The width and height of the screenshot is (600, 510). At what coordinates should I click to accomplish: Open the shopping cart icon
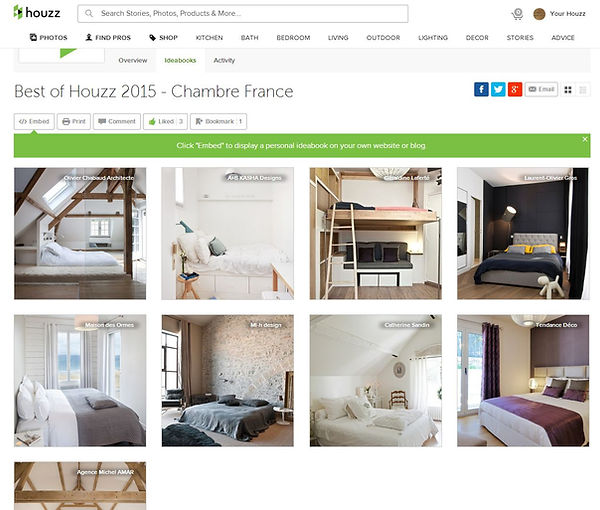click(517, 14)
